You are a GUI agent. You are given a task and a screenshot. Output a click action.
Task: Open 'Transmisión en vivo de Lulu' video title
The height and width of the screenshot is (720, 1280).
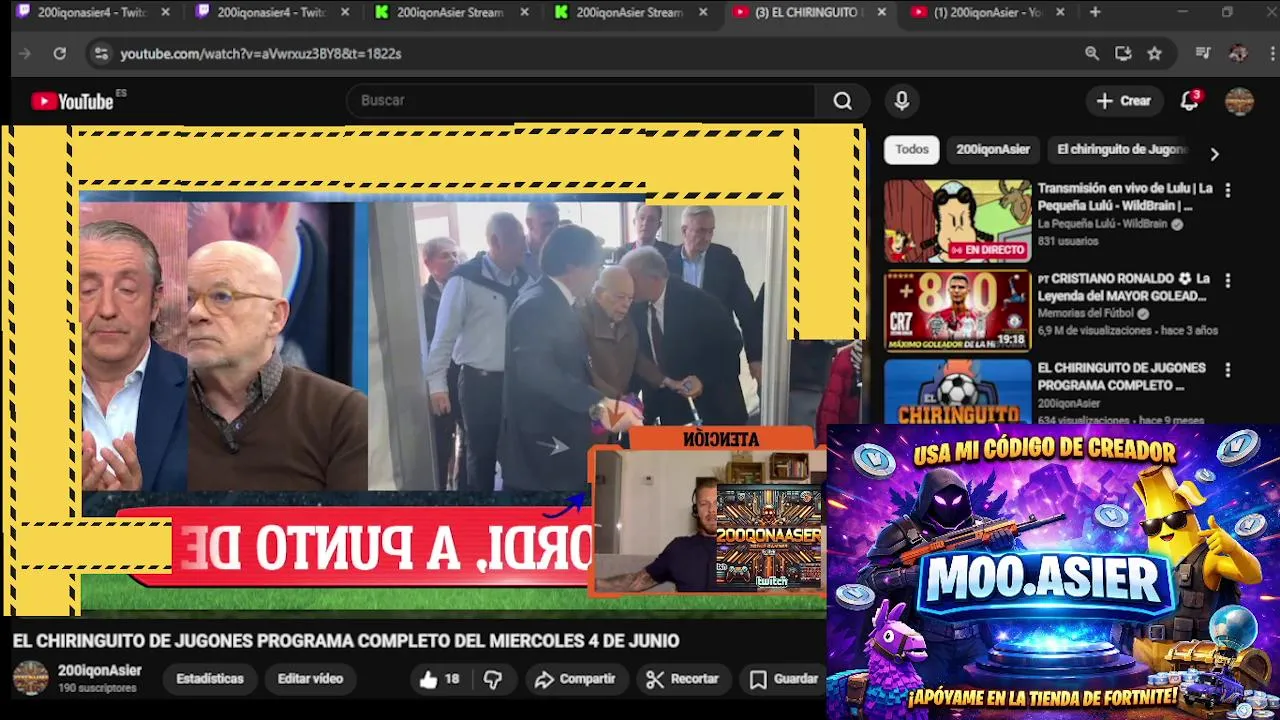tap(1125, 197)
